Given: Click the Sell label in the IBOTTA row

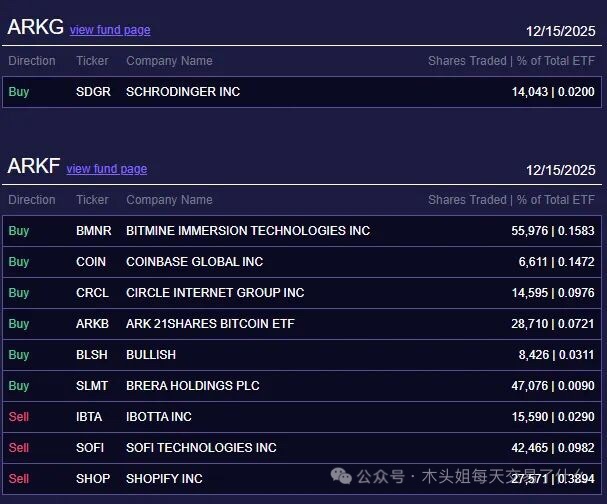Looking at the screenshot, I should tap(19, 417).
